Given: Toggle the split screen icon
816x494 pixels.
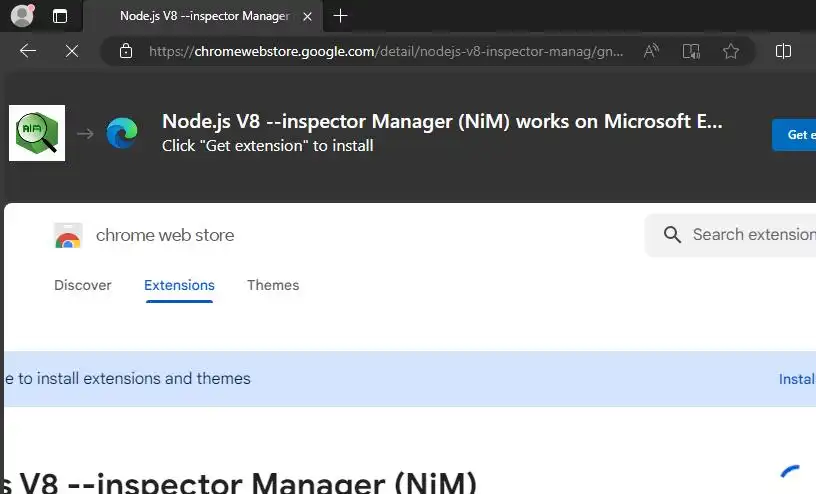Looking at the screenshot, I should (783, 51).
